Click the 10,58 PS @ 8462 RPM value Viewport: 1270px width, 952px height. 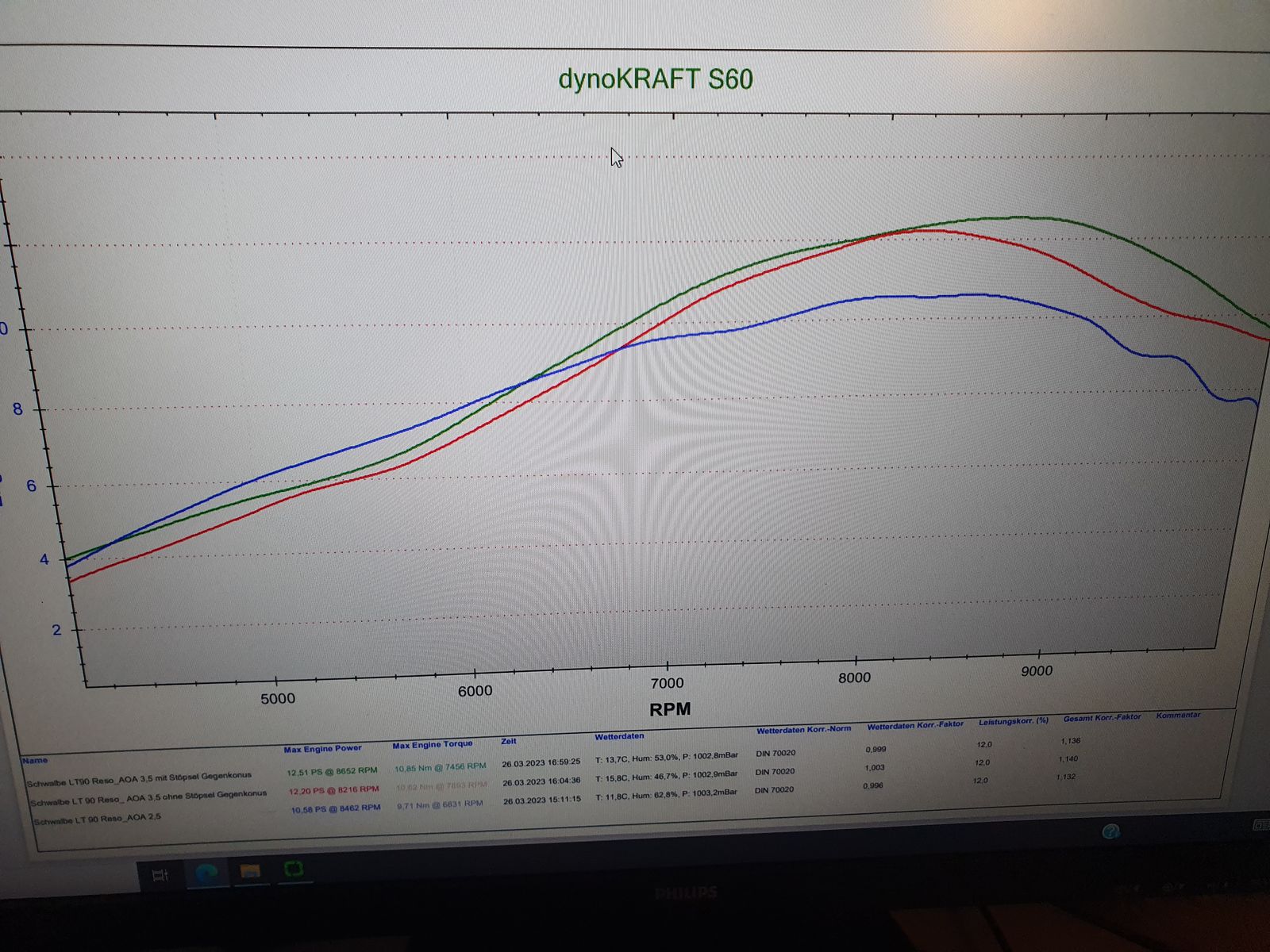[335, 809]
